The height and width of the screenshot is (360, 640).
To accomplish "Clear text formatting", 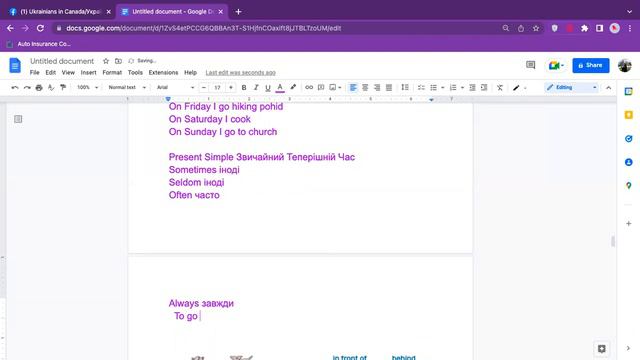I will click(x=500, y=87).
